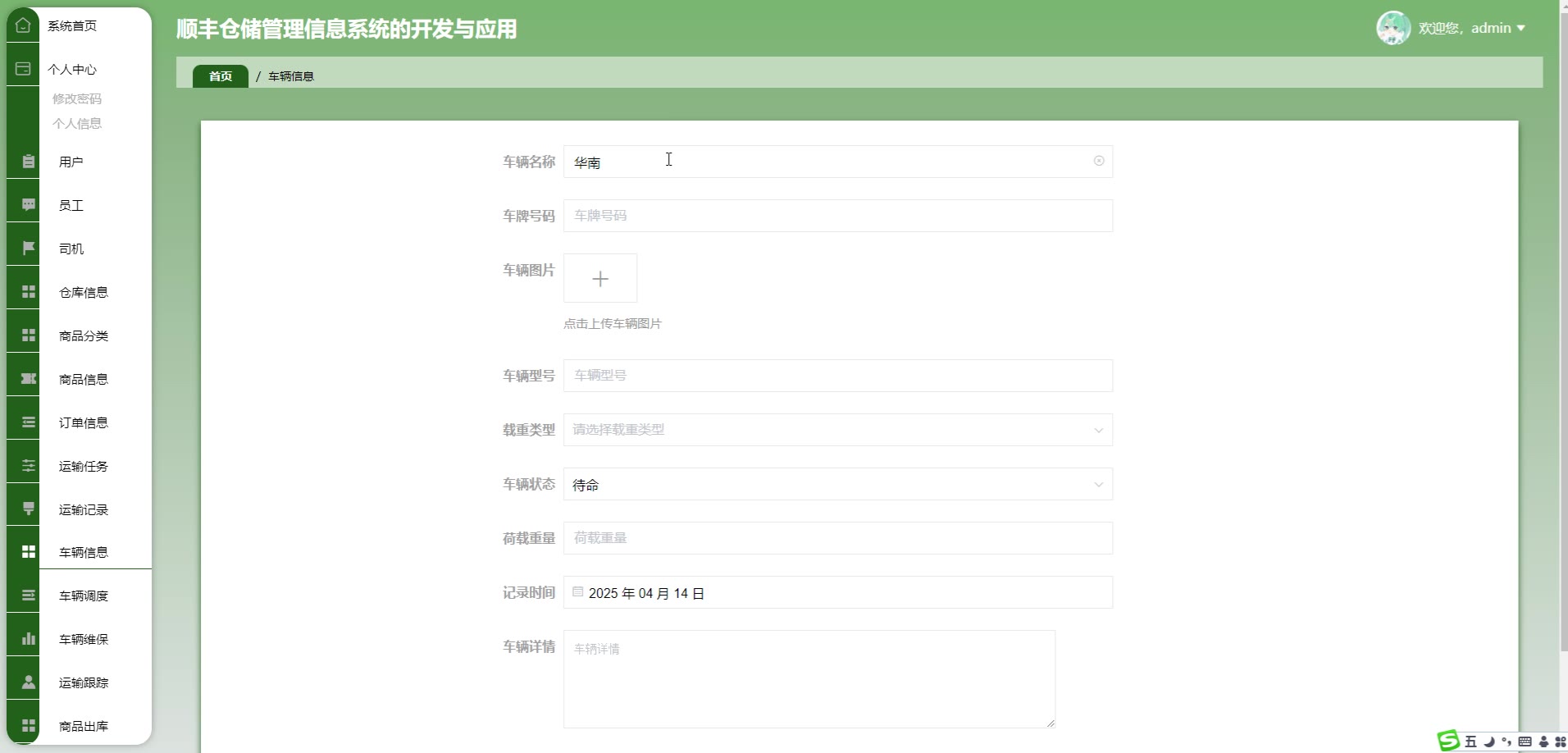The width and height of the screenshot is (1568, 753).
Task: Click the moon icon in IME toolbar
Action: point(1489,742)
